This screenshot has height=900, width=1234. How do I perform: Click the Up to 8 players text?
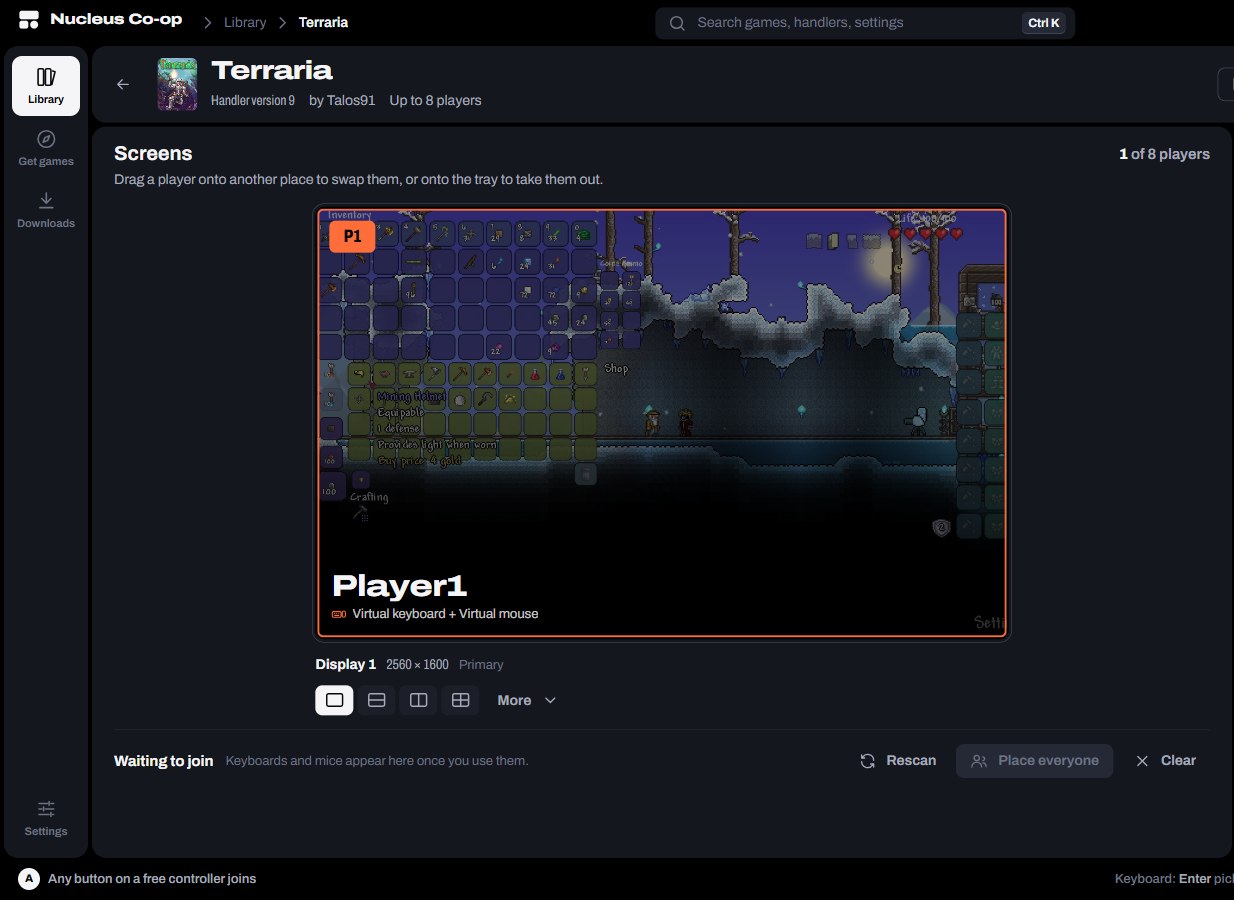435,100
